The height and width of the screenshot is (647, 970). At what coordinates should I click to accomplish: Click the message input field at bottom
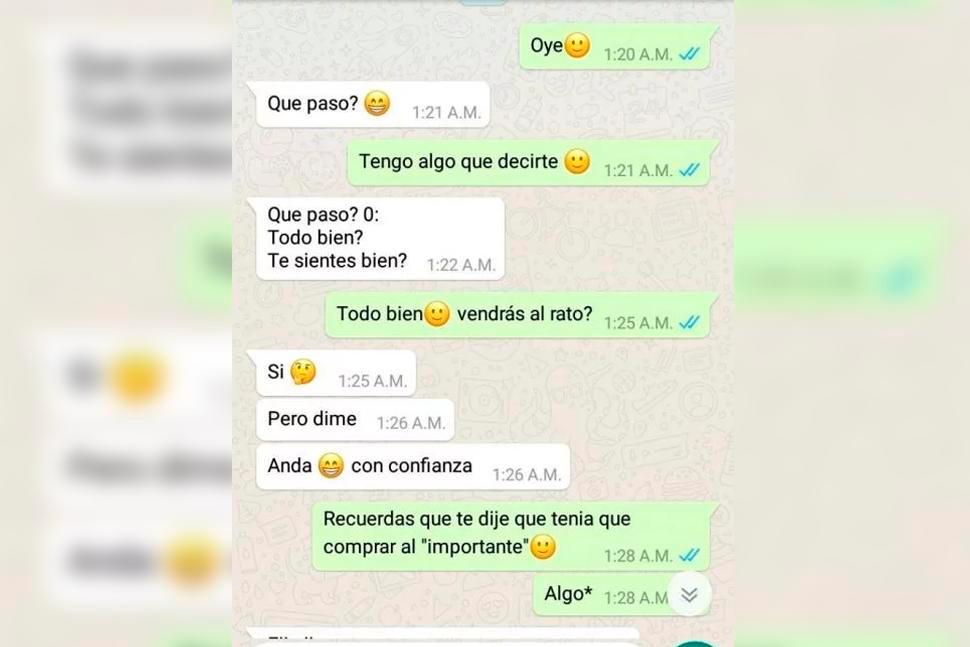click(445, 643)
